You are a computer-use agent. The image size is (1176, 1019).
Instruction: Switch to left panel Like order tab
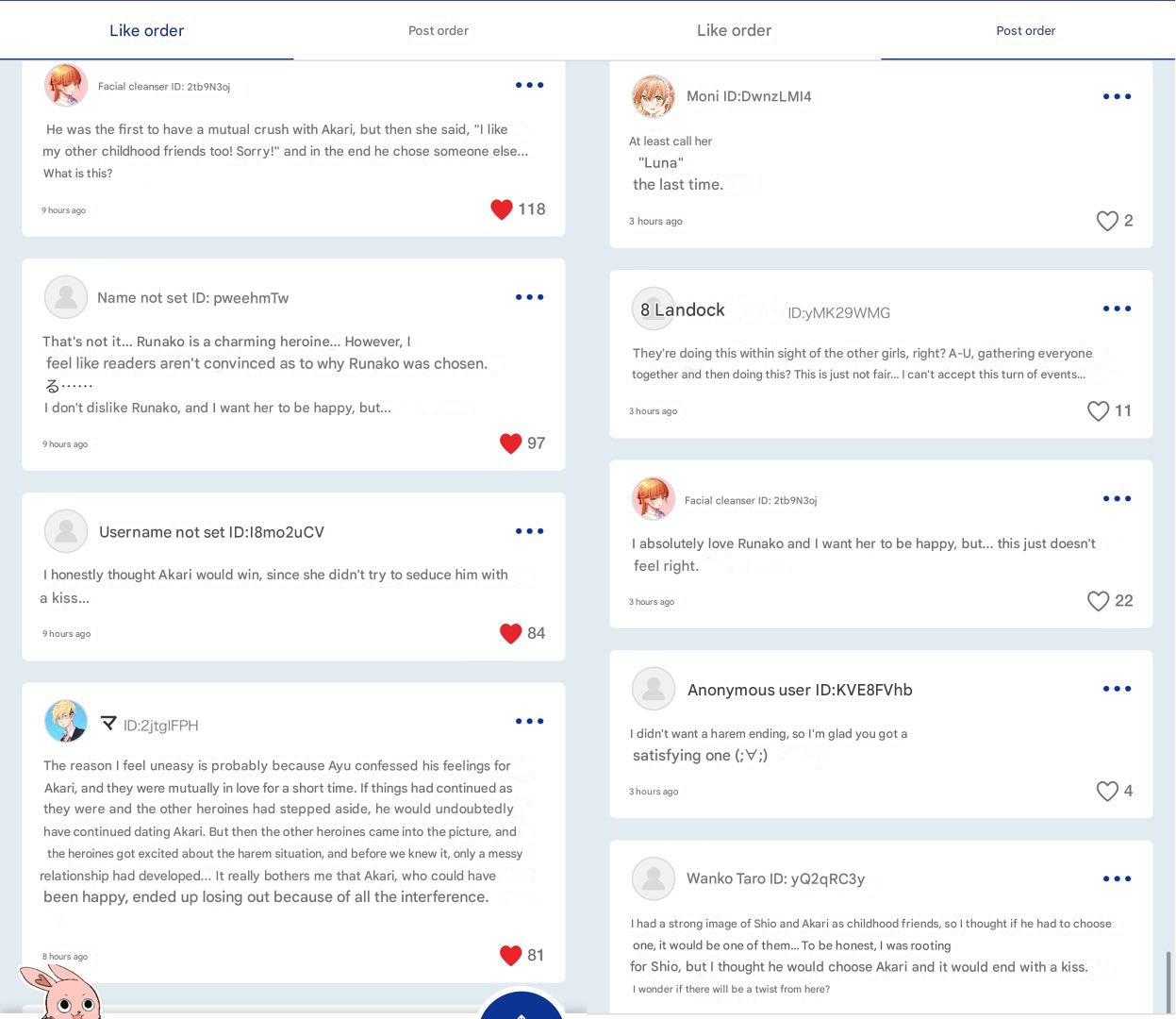[x=146, y=30]
